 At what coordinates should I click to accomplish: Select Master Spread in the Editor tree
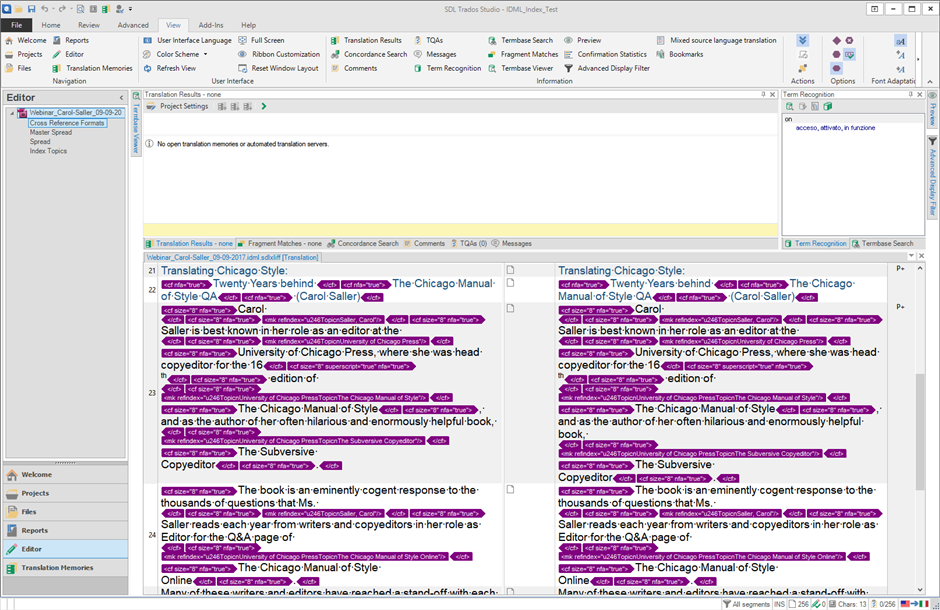51,132
